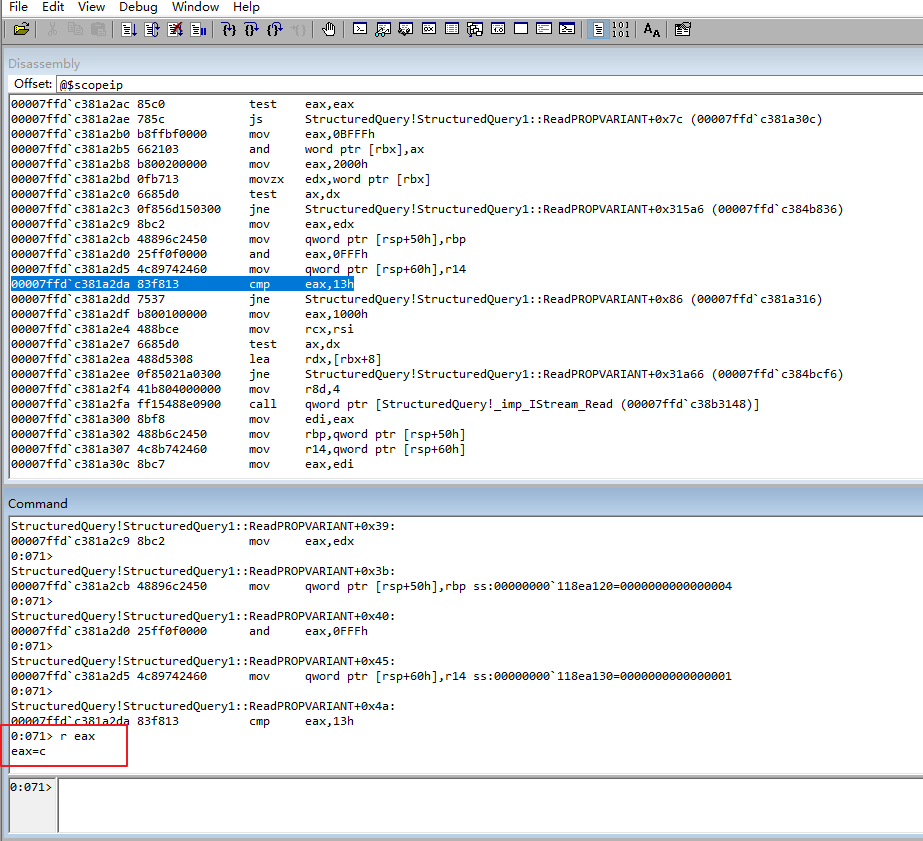Open the Command Browser toolbar icon

(x=567, y=28)
